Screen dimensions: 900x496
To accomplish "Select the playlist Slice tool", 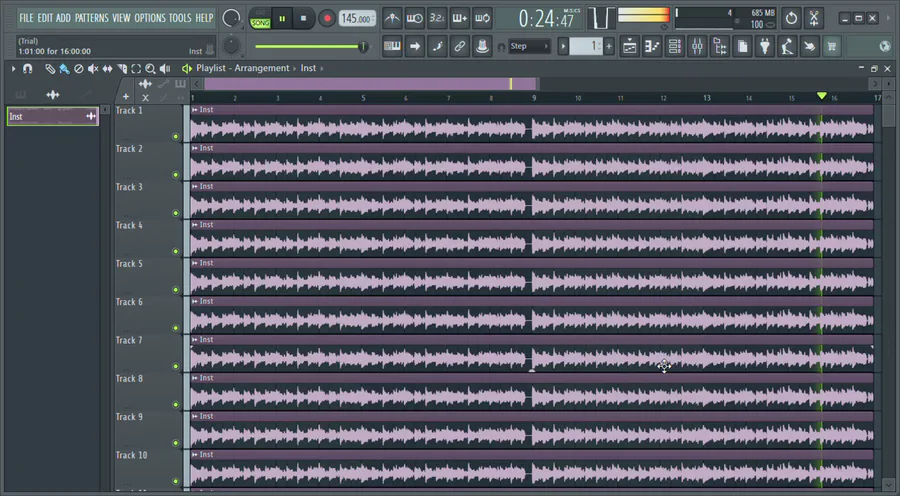I will (x=122, y=69).
